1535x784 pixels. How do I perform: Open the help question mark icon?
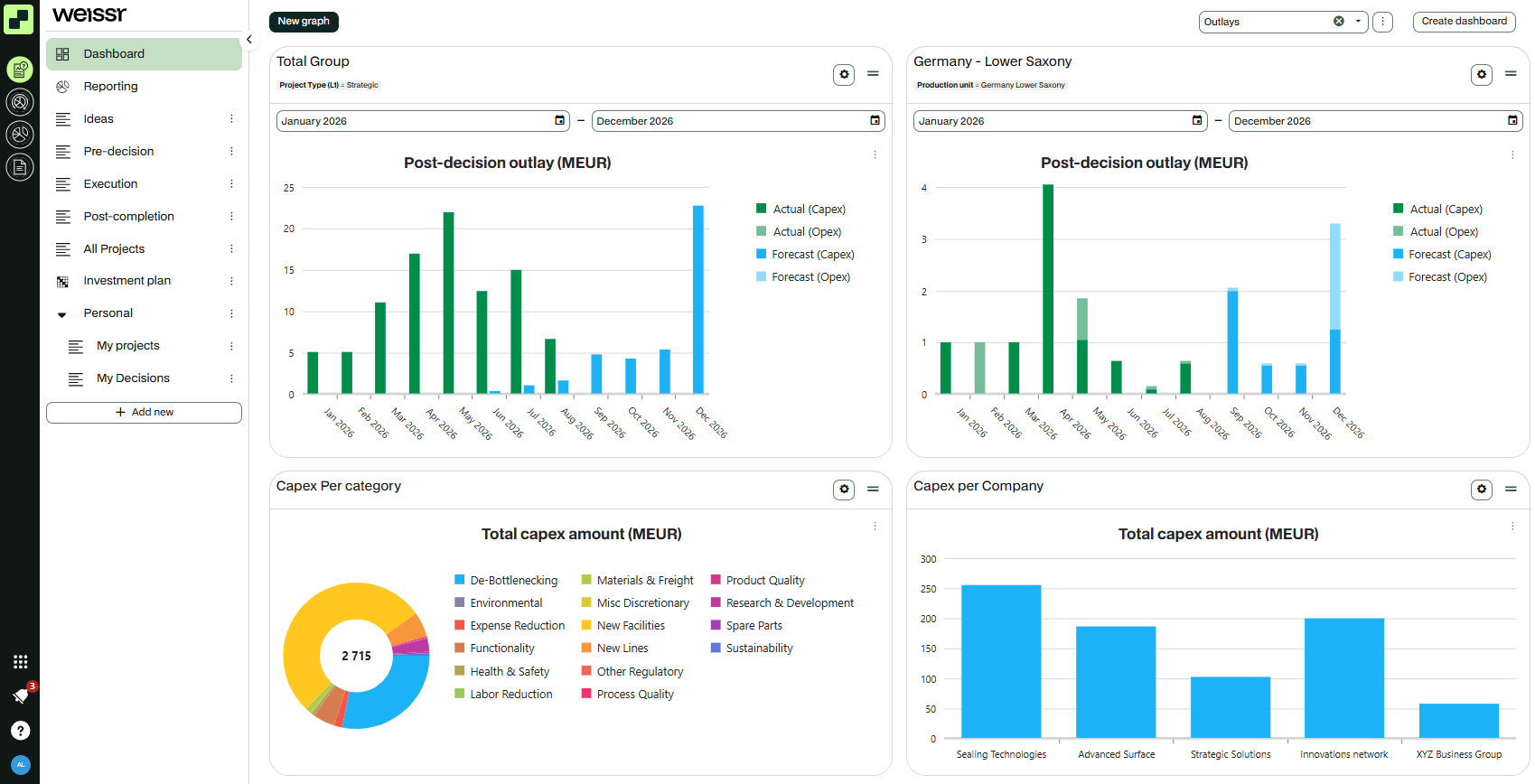tap(21, 731)
